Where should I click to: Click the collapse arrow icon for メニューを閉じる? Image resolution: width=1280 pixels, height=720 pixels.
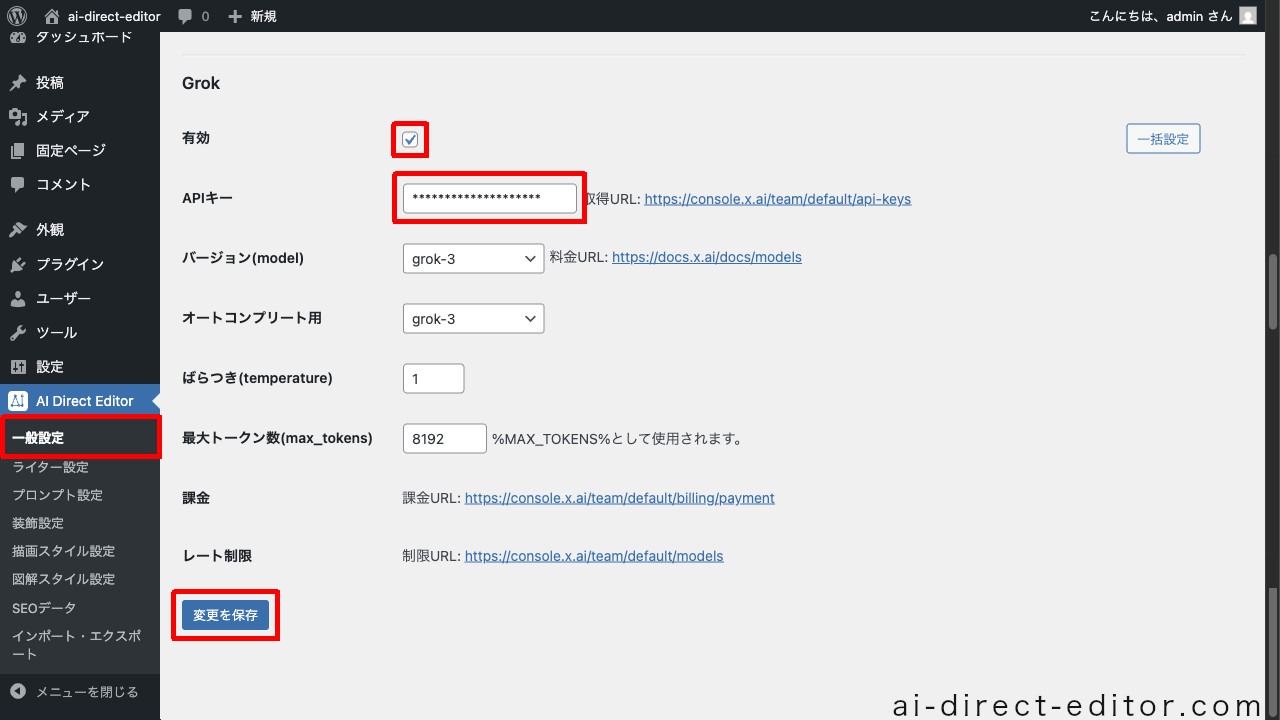point(18,692)
